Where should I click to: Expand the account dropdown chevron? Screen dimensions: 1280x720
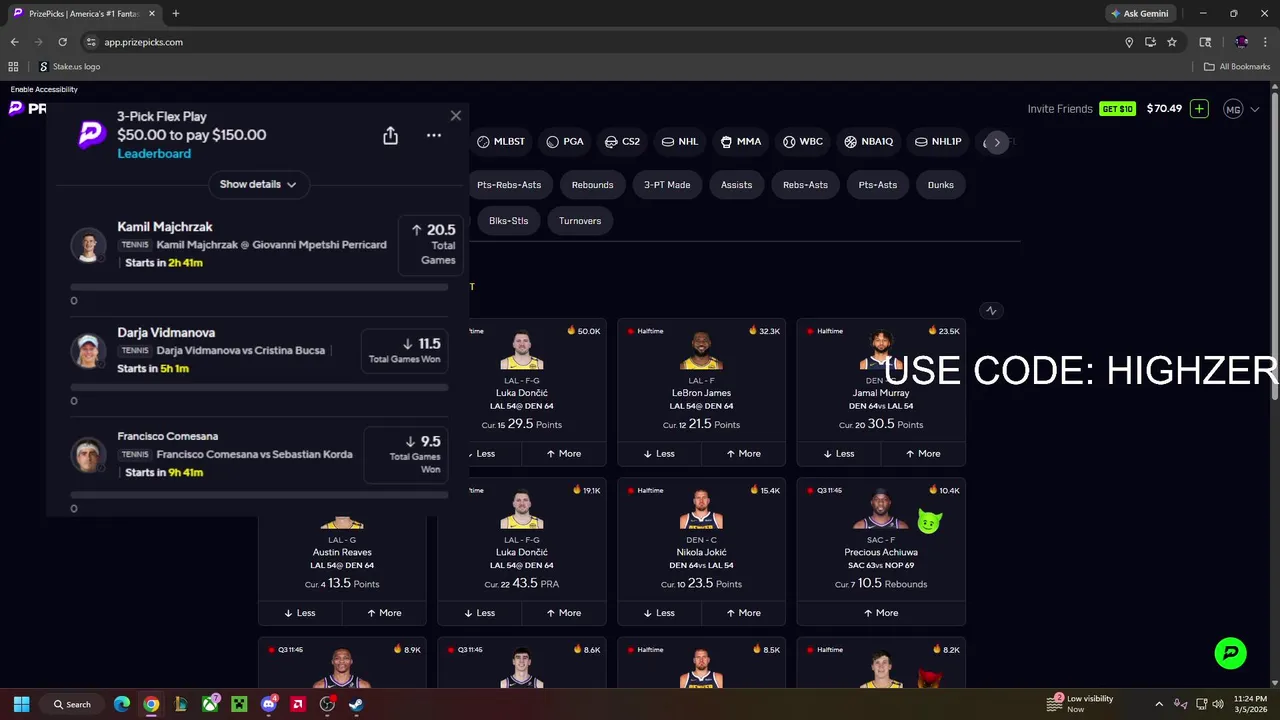tap(1255, 109)
